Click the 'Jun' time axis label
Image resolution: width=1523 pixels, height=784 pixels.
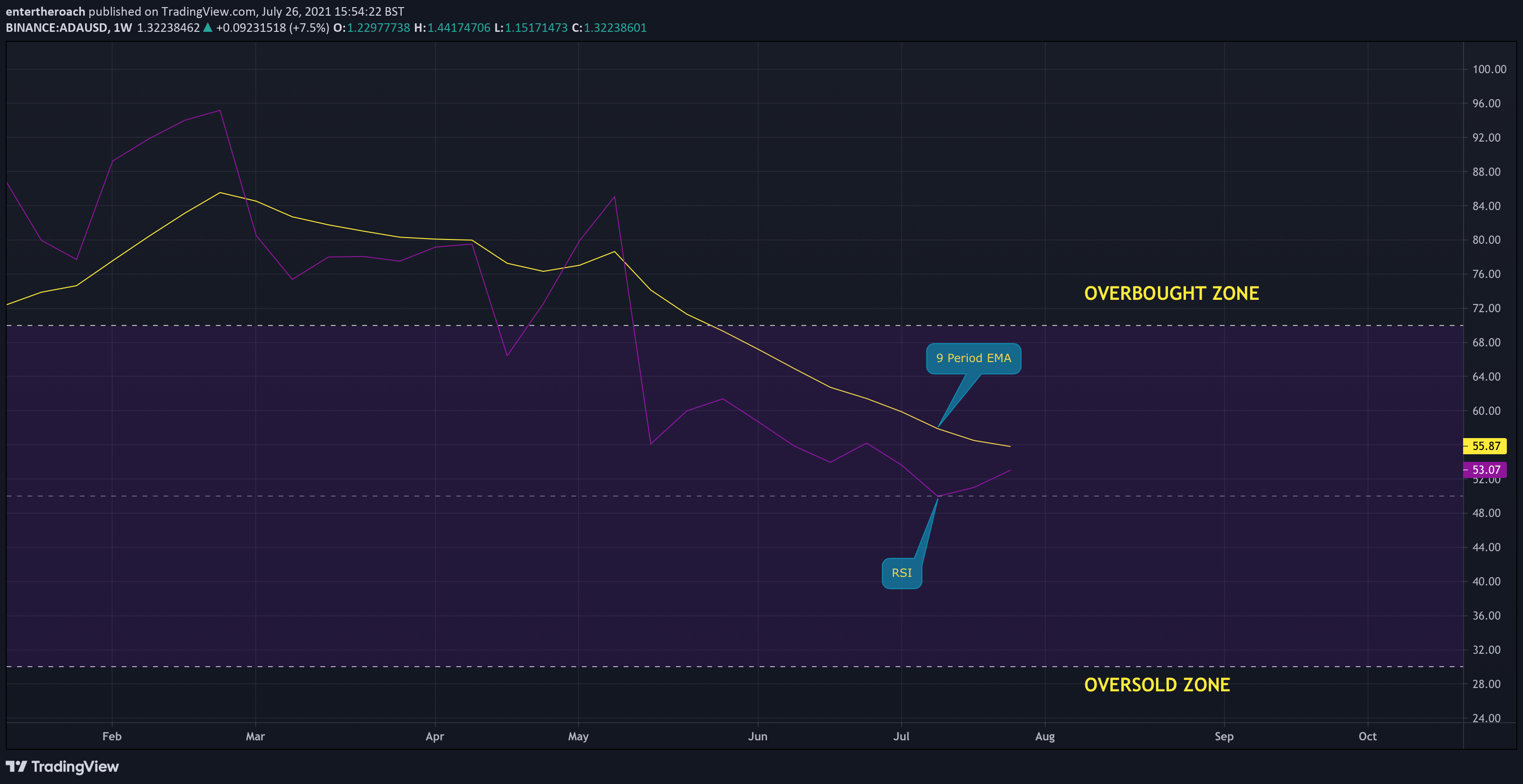click(x=757, y=736)
